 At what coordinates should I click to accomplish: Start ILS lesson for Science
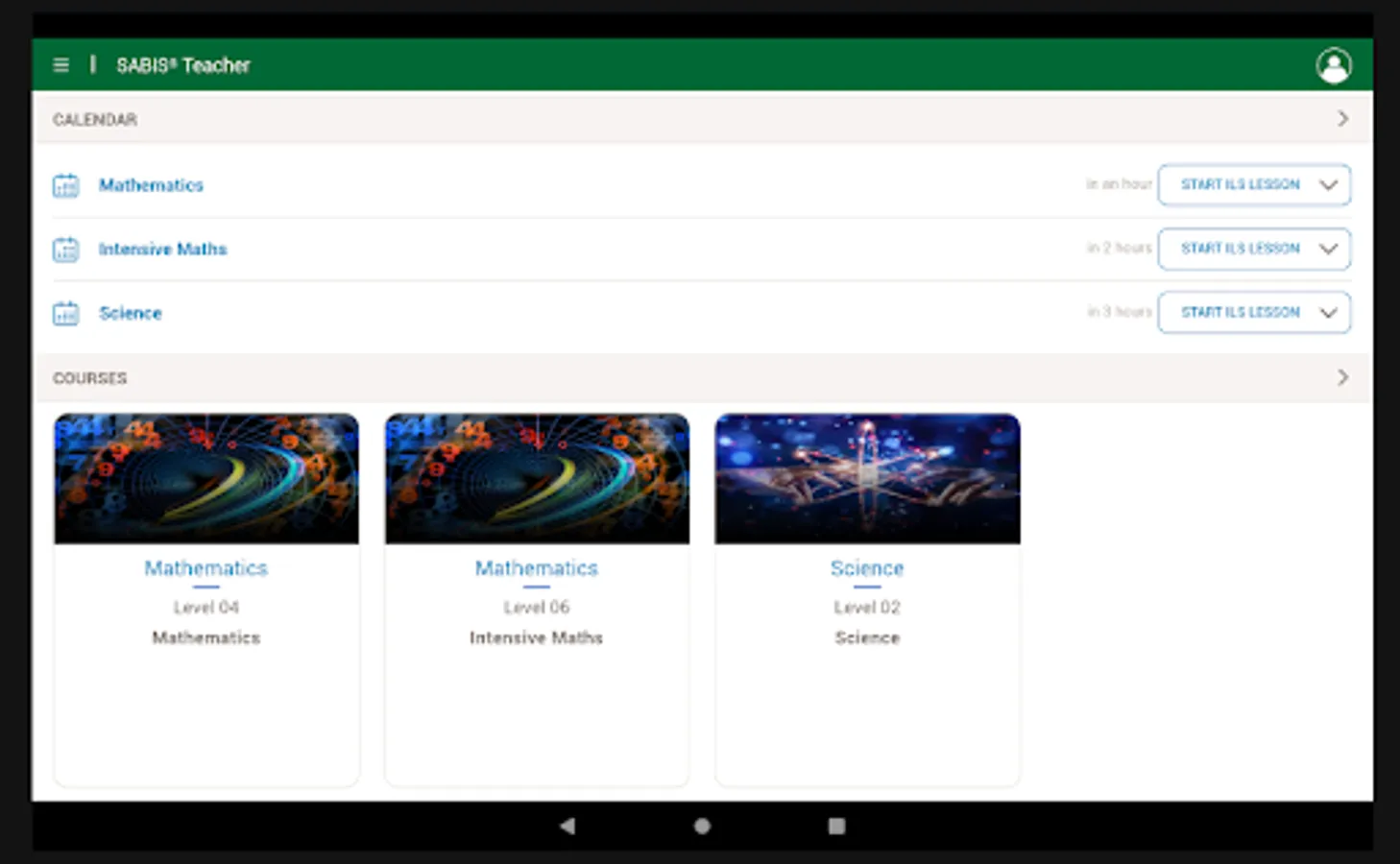(1240, 312)
